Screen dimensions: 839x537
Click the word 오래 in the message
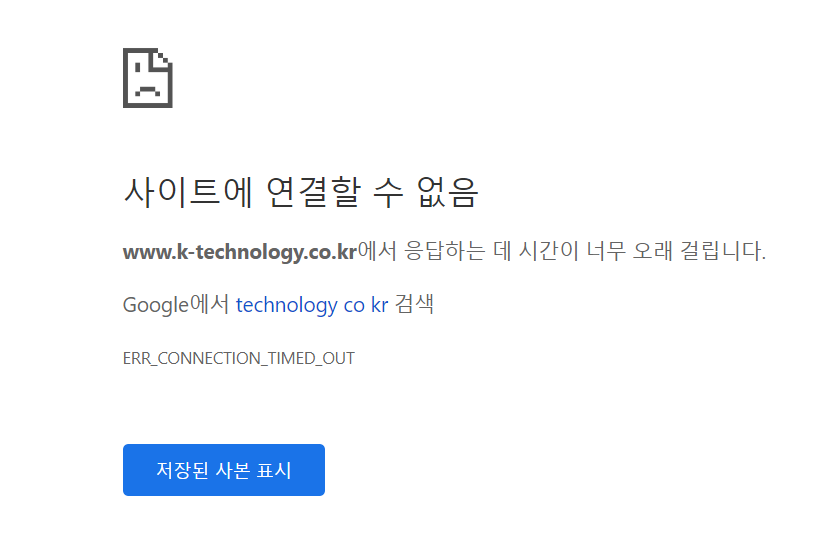tap(652, 250)
